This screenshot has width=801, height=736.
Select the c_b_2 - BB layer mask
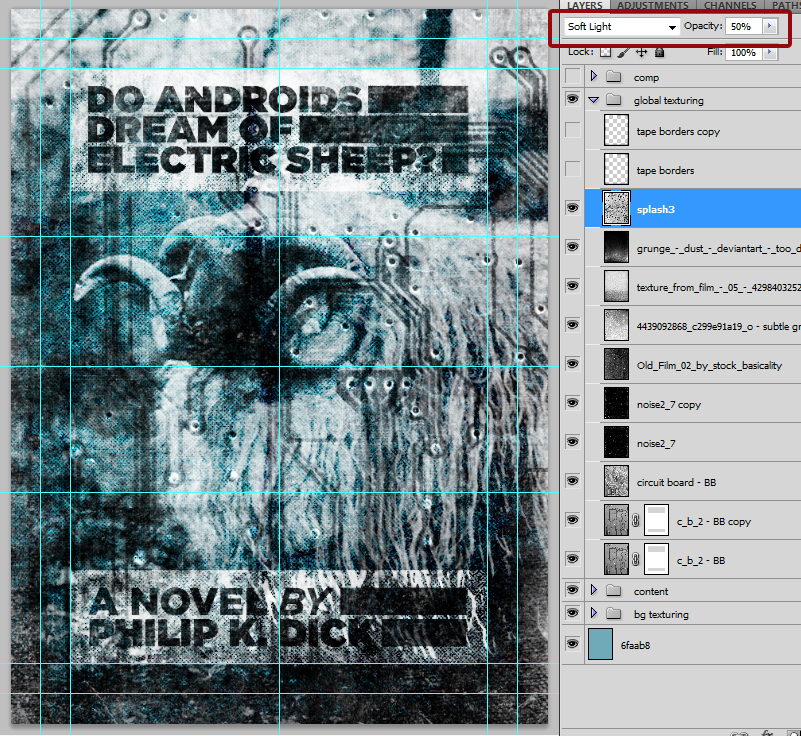coord(656,560)
